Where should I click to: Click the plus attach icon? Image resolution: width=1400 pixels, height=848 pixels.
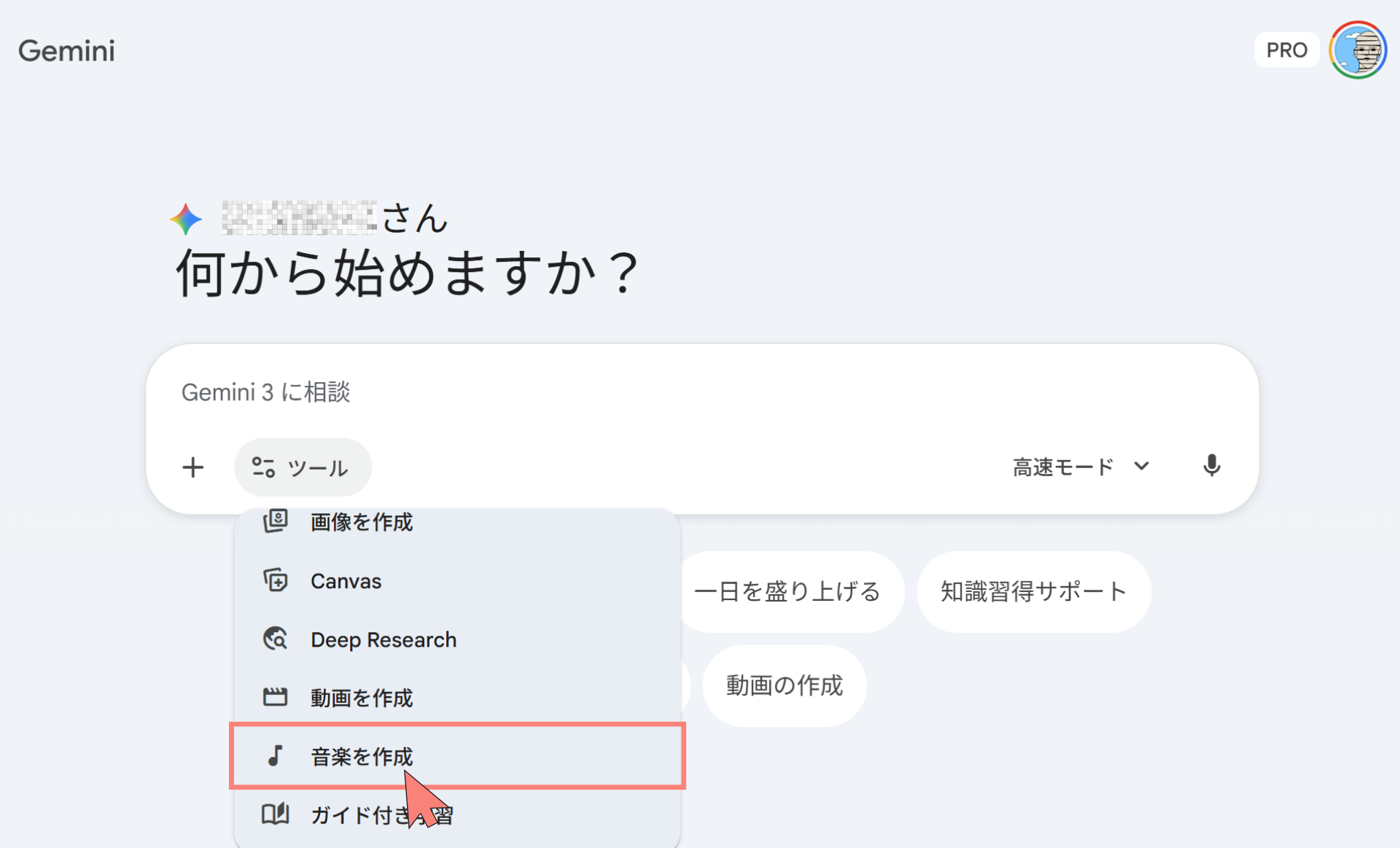click(x=193, y=467)
